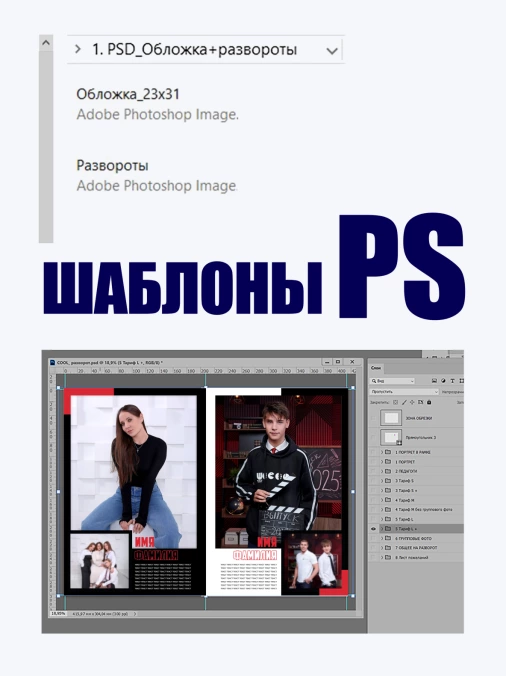The image size is (506, 676).
Task: Click the adjustment layer filter icon
Action: tap(444, 381)
